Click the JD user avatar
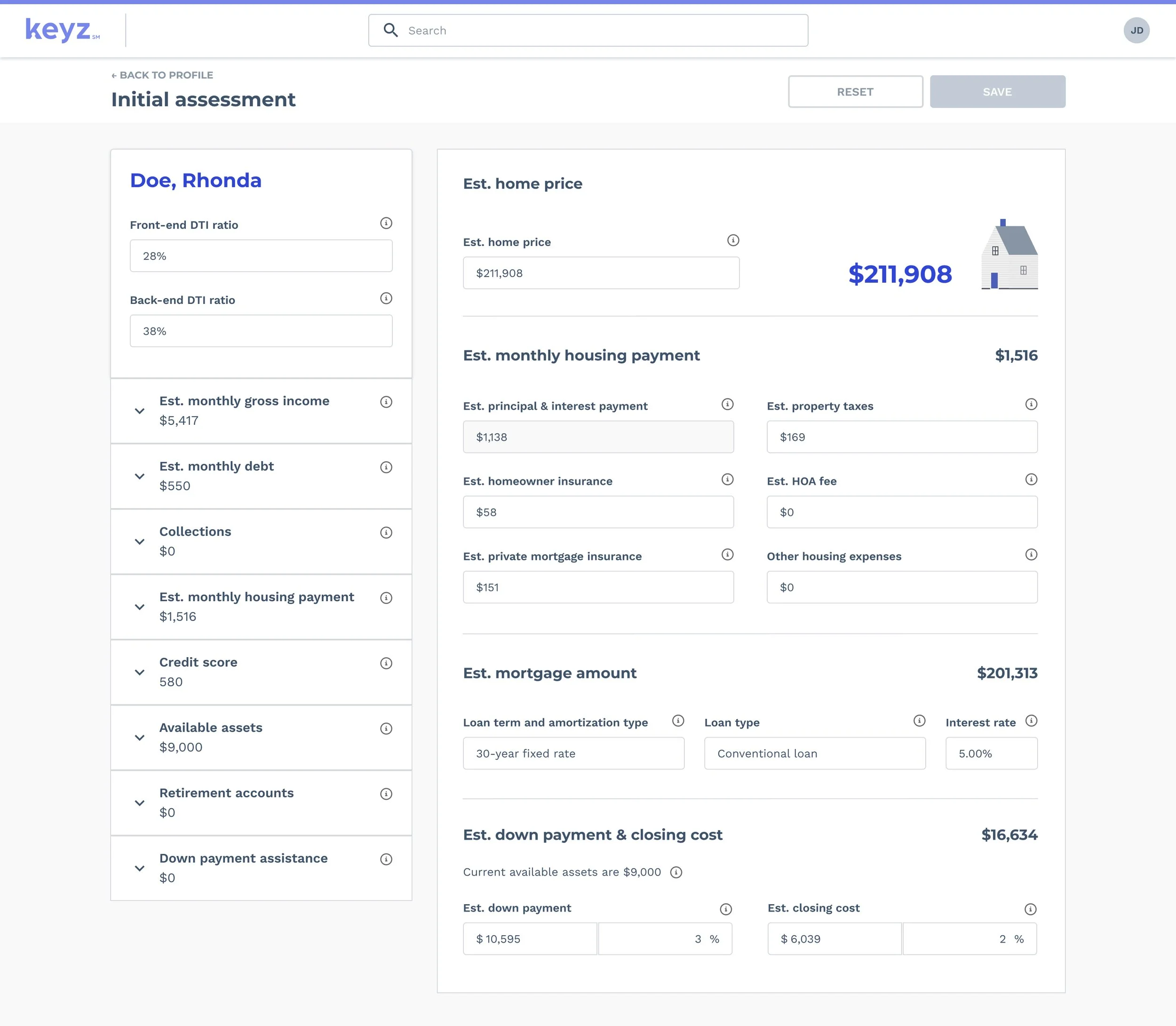 [x=1136, y=31]
